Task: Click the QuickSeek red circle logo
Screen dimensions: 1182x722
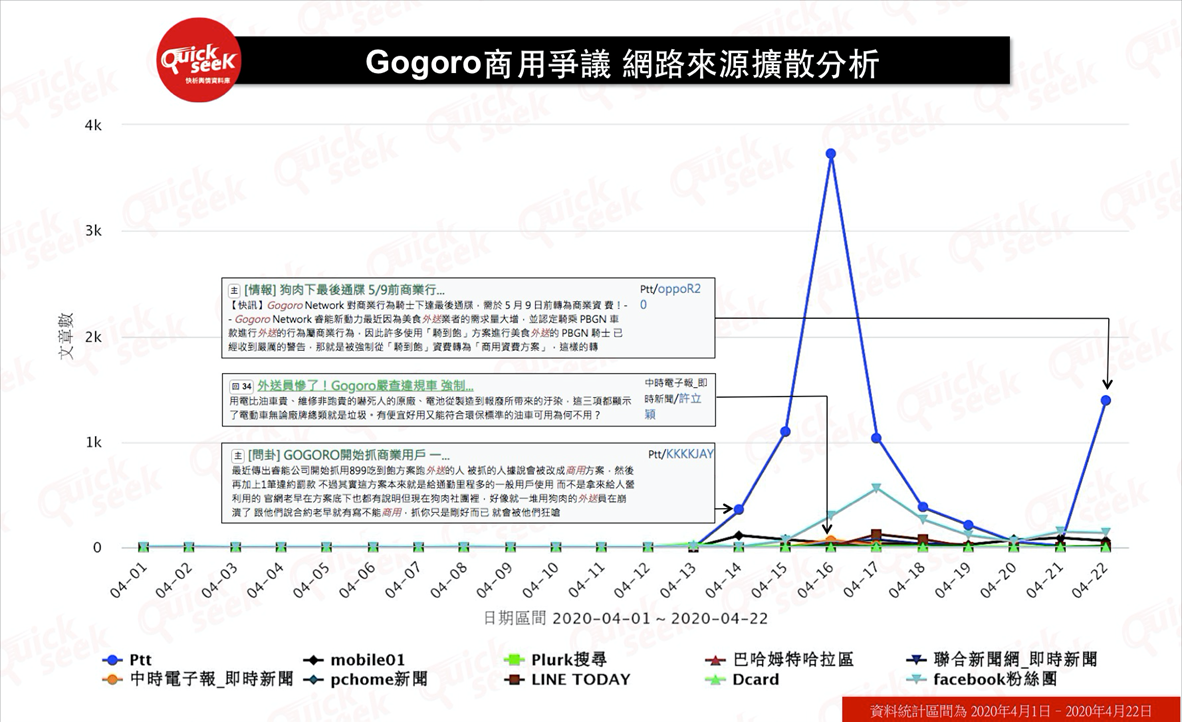Action: (199, 60)
